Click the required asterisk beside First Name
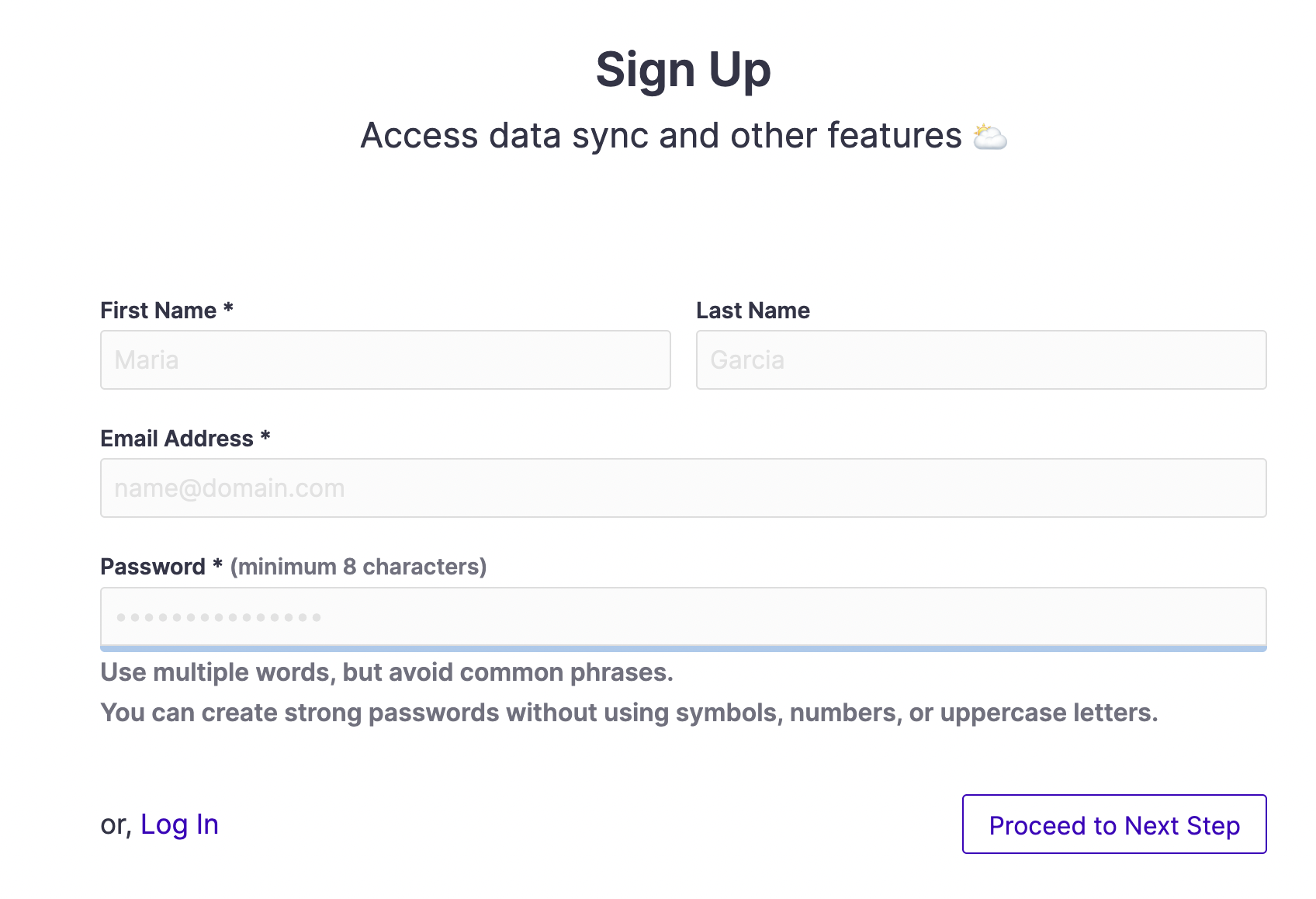 228,307
